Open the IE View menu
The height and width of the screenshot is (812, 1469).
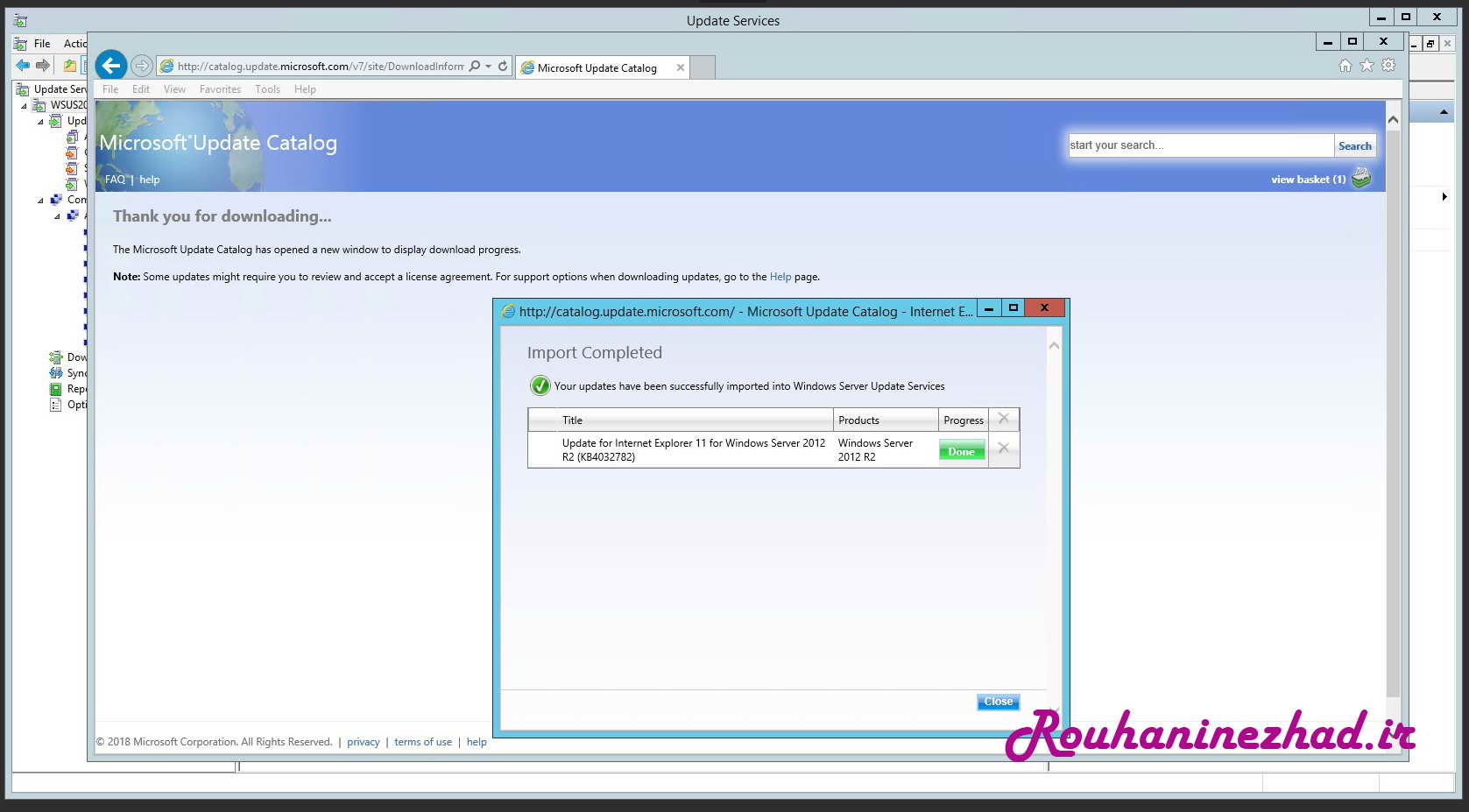pyautogui.click(x=174, y=89)
